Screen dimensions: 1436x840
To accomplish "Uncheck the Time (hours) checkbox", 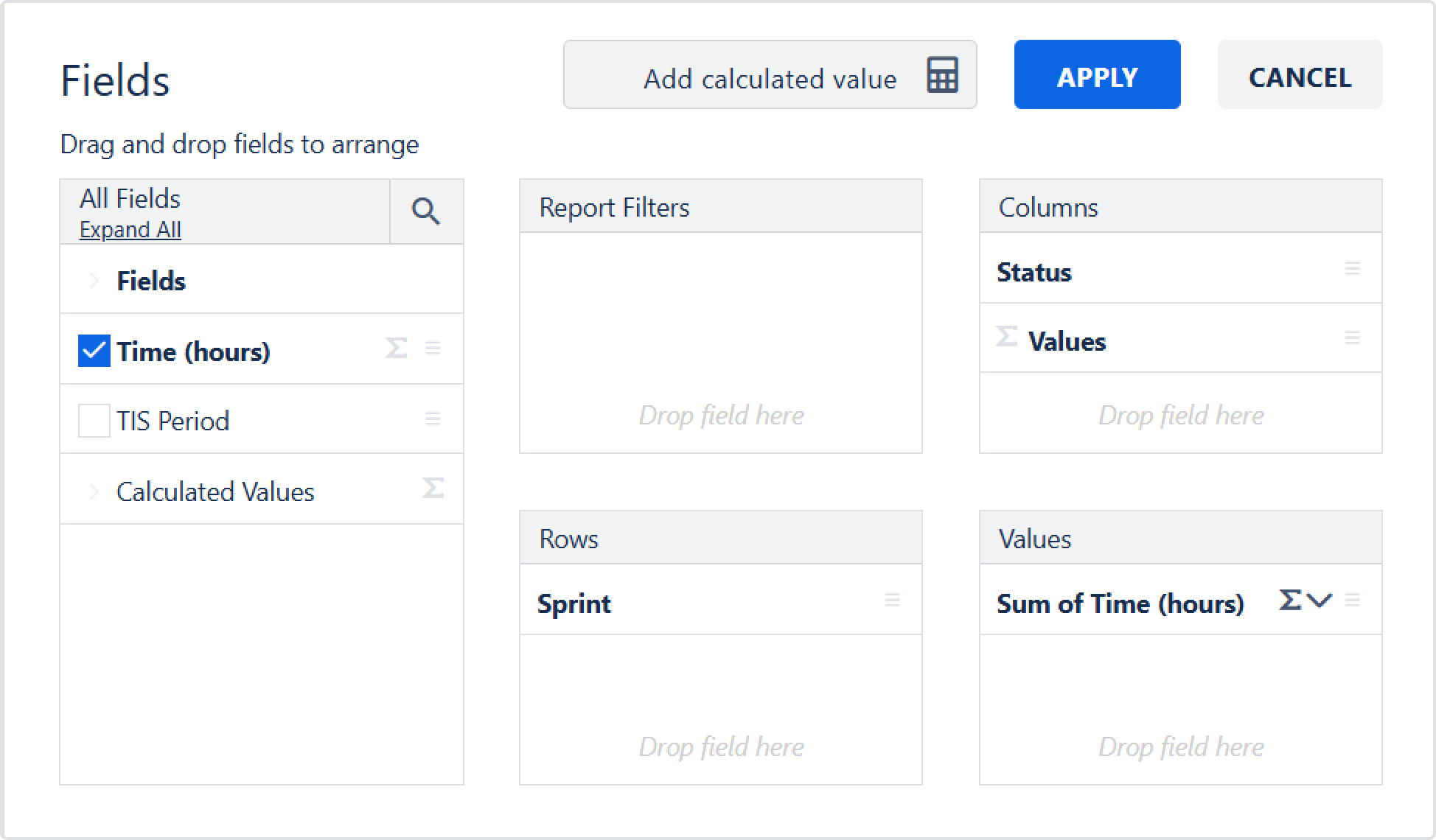I will (94, 351).
